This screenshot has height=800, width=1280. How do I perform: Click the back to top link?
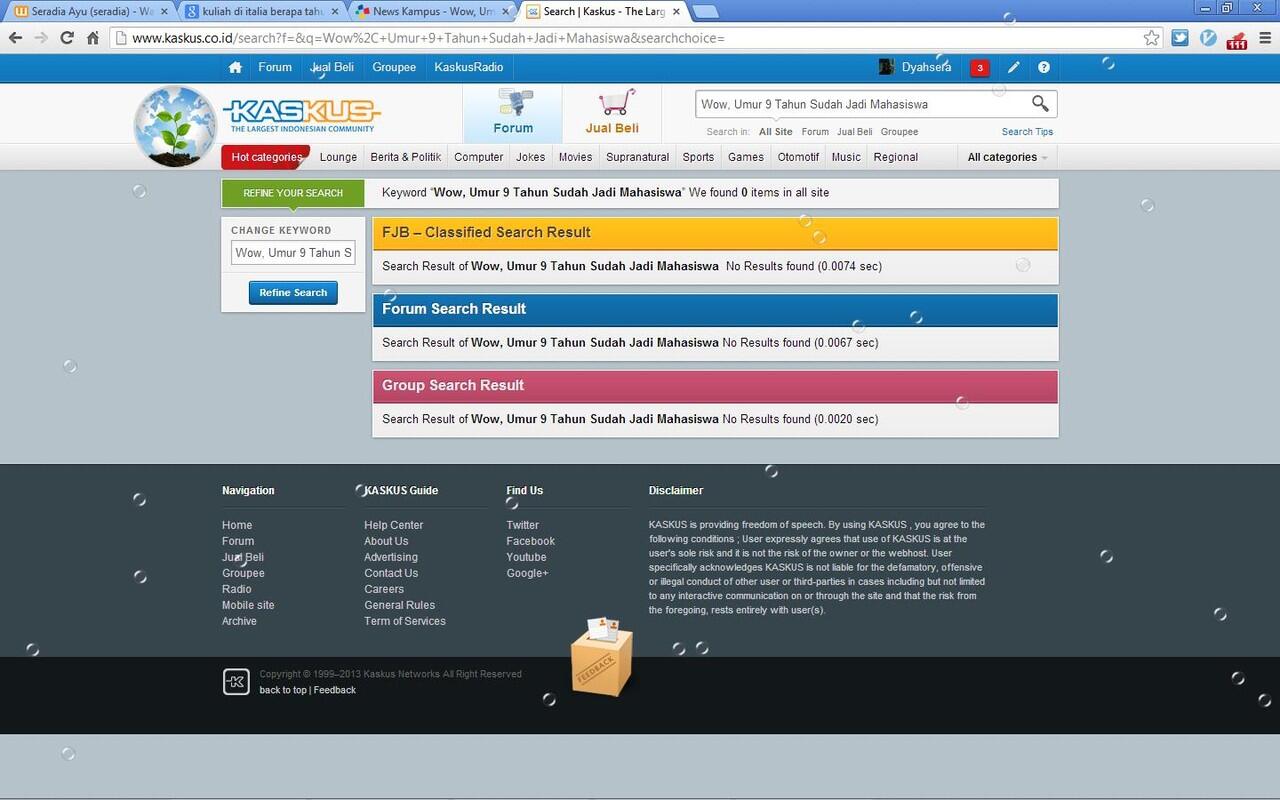pos(283,690)
